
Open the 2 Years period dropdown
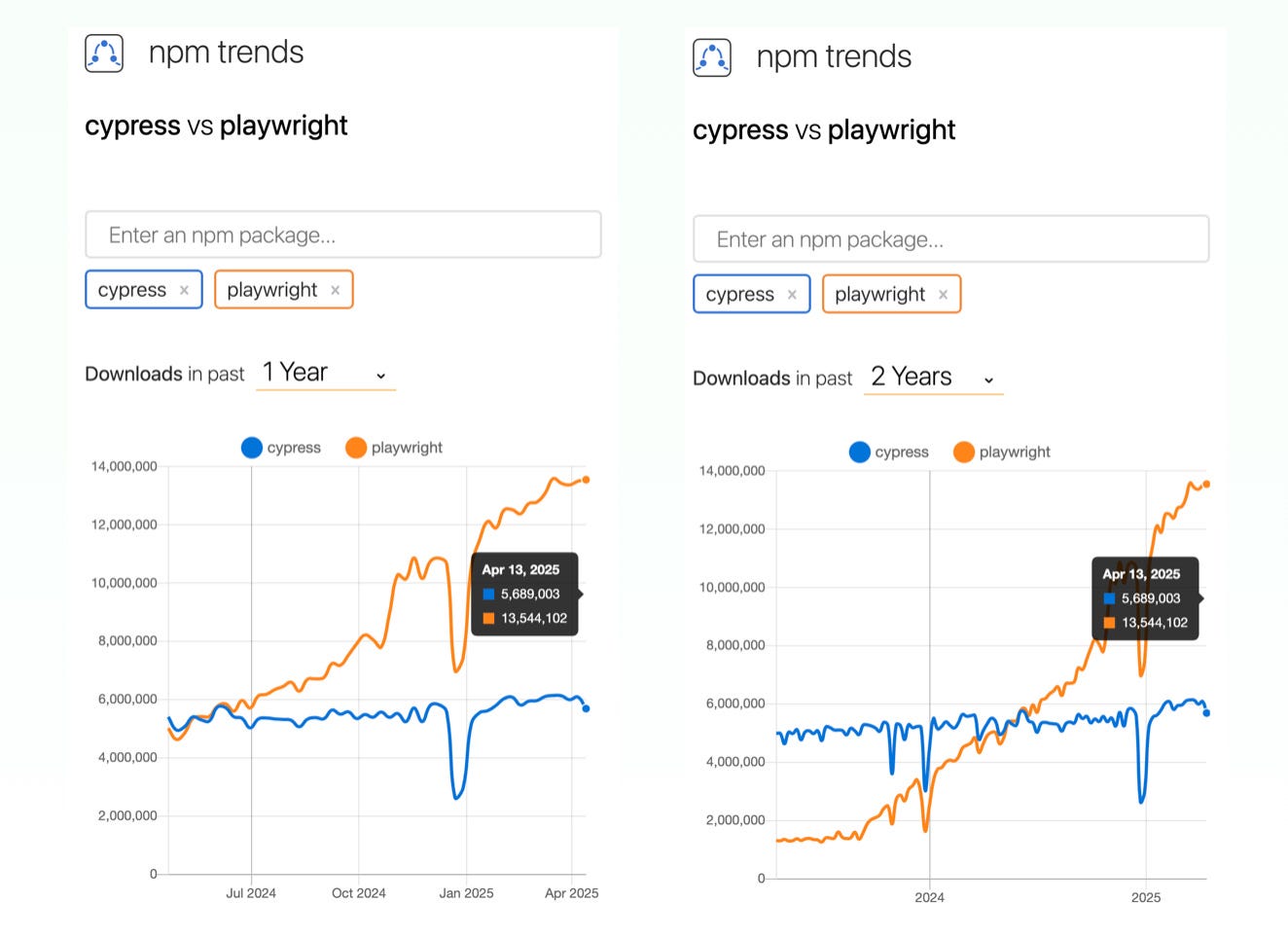pyautogui.click(x=934, y=378)
